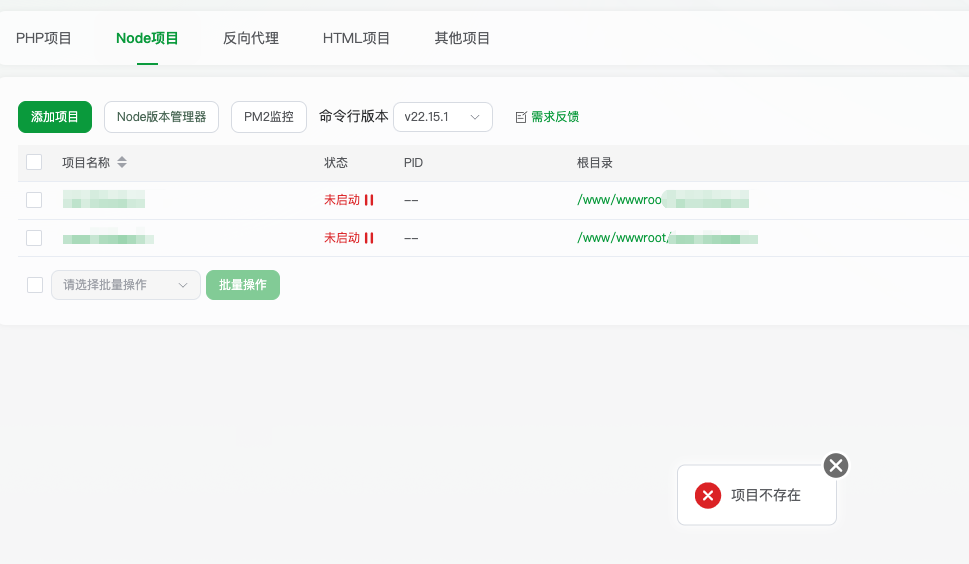Select the HTML项目 tab
Screen dimensions: 969x564
[x=356, y=39]
